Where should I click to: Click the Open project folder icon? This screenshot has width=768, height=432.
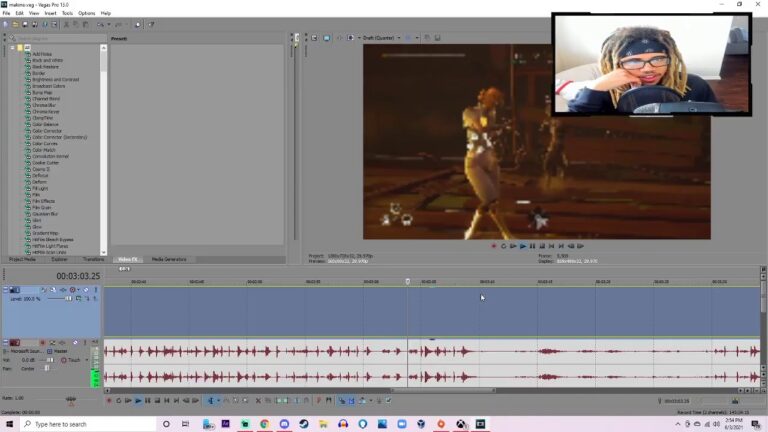point(15,23)
